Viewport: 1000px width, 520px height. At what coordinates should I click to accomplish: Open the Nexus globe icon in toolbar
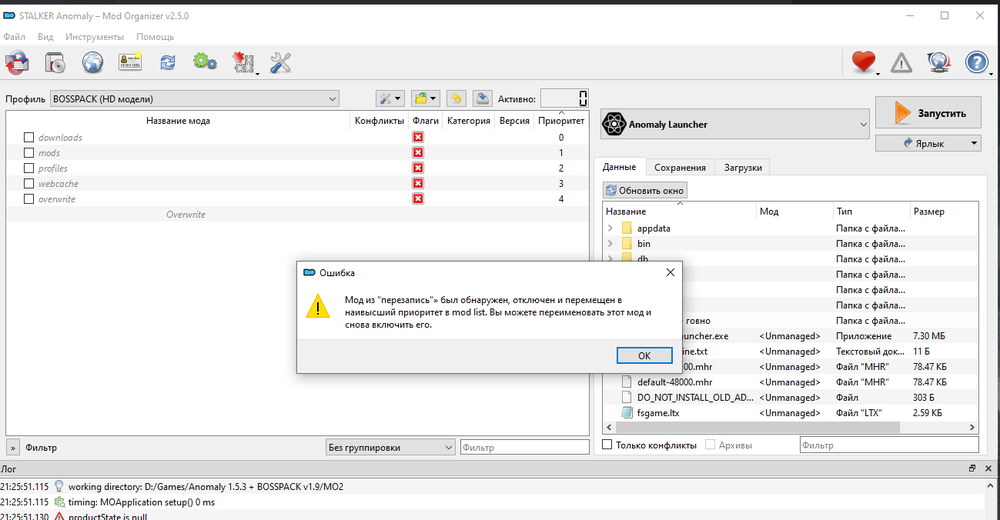point(93,63)
